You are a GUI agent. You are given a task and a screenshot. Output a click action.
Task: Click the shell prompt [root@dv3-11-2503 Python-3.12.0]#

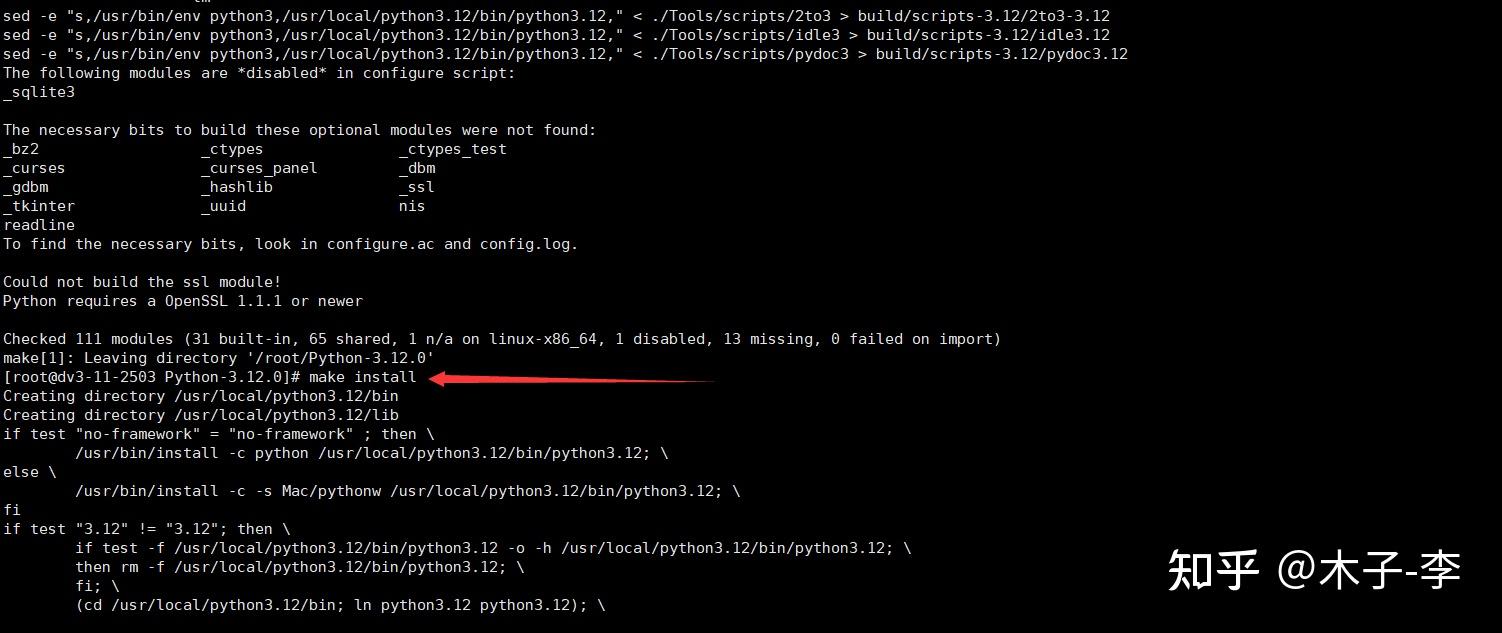point(152,377)
